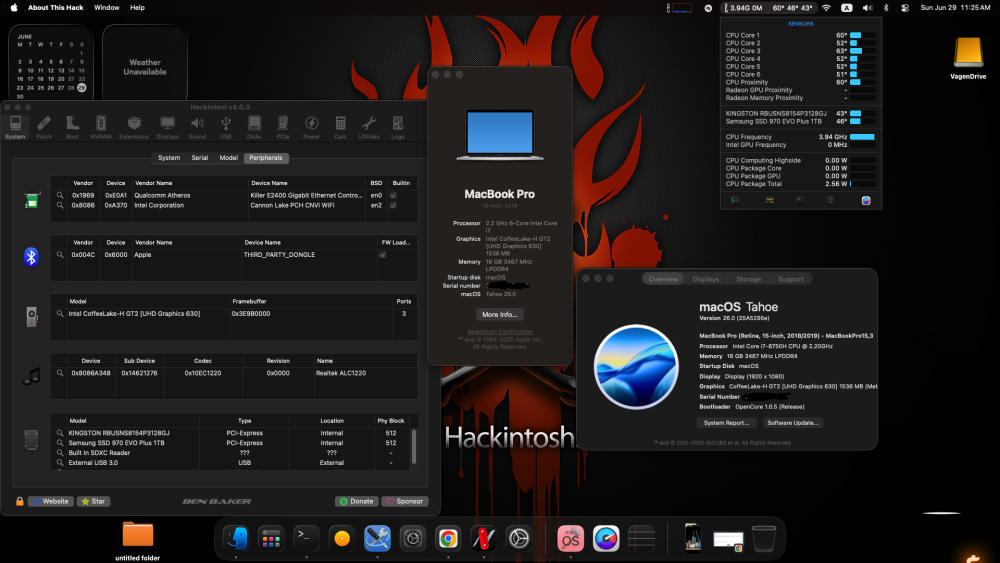Open the NVRAM section in Hackintool
This screenshot has width=1000, height=563.
pos(101,127)
